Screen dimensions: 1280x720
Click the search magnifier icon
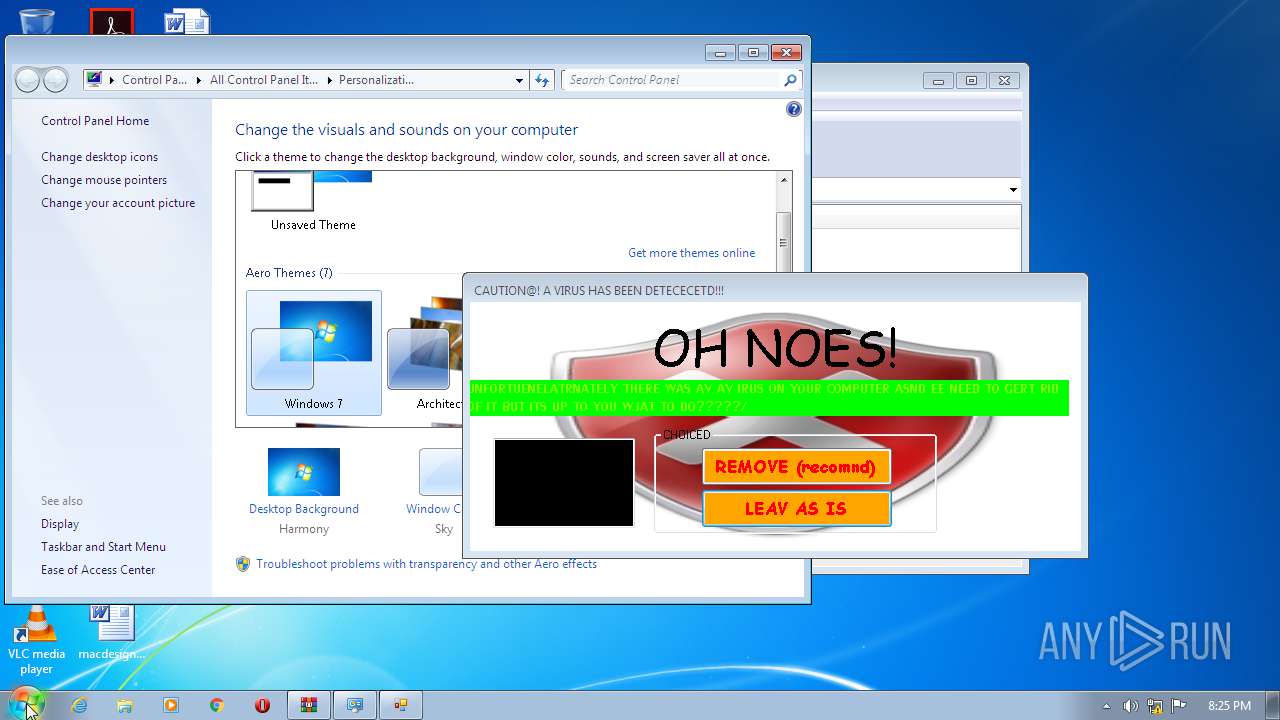point(790,80)
